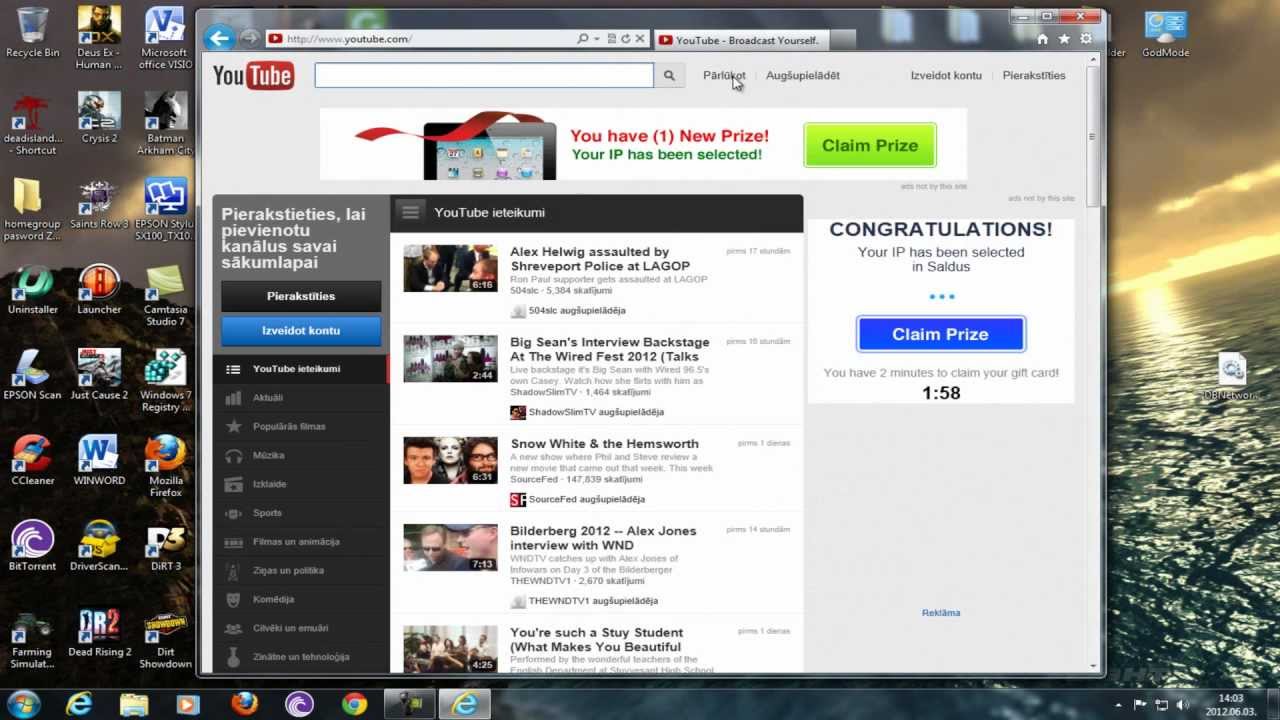Click the dark Pierakstīties button in sidebar

tap(301, 296)
